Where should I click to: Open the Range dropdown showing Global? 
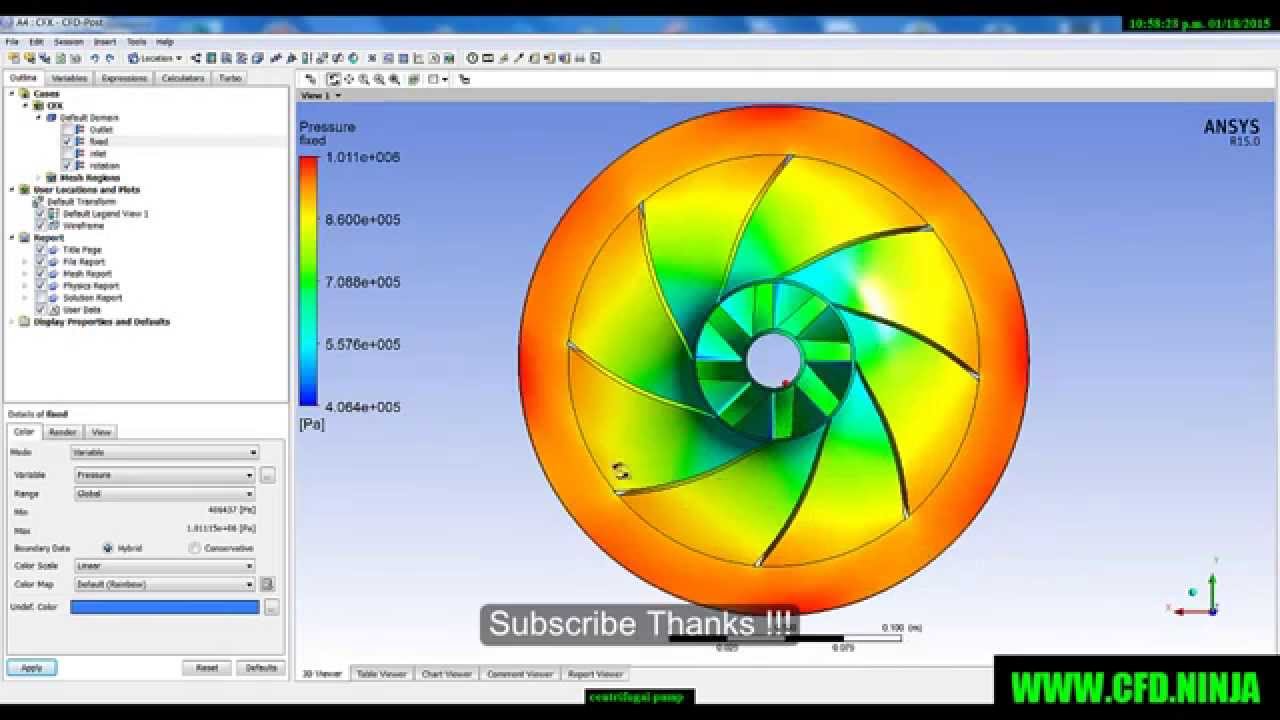pos(165,494)
